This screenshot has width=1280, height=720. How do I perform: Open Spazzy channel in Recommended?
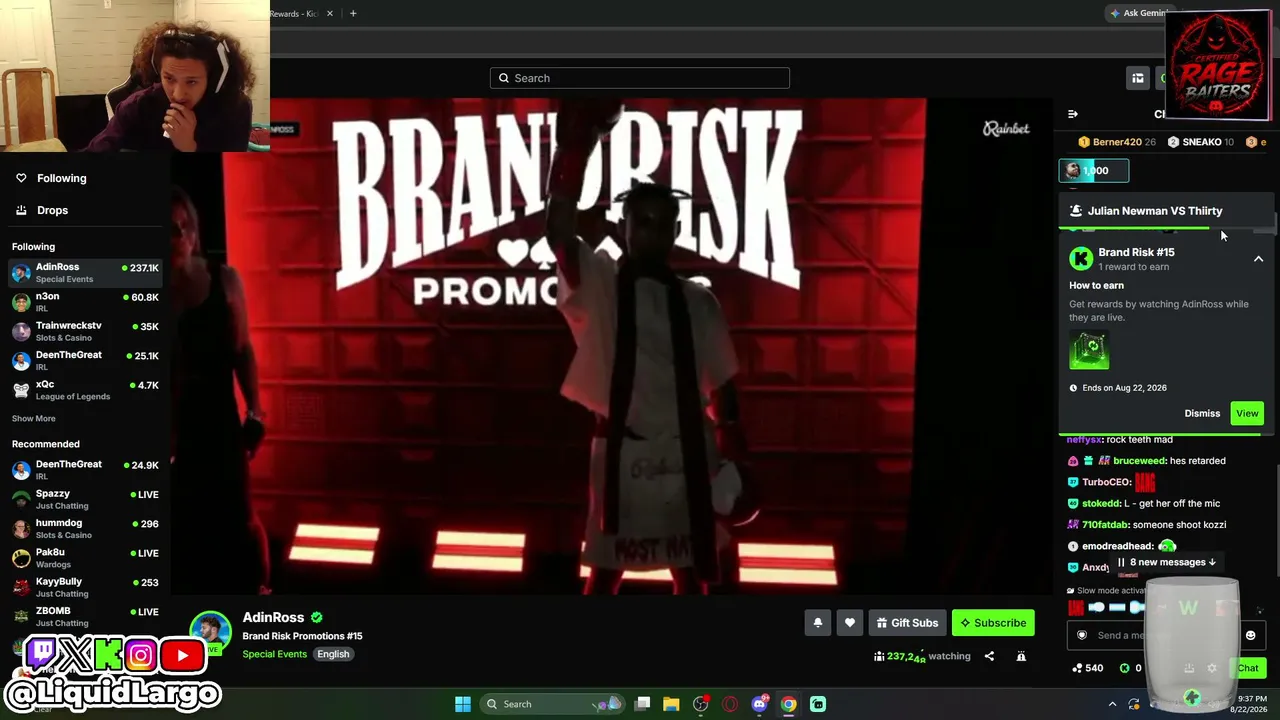85,499
